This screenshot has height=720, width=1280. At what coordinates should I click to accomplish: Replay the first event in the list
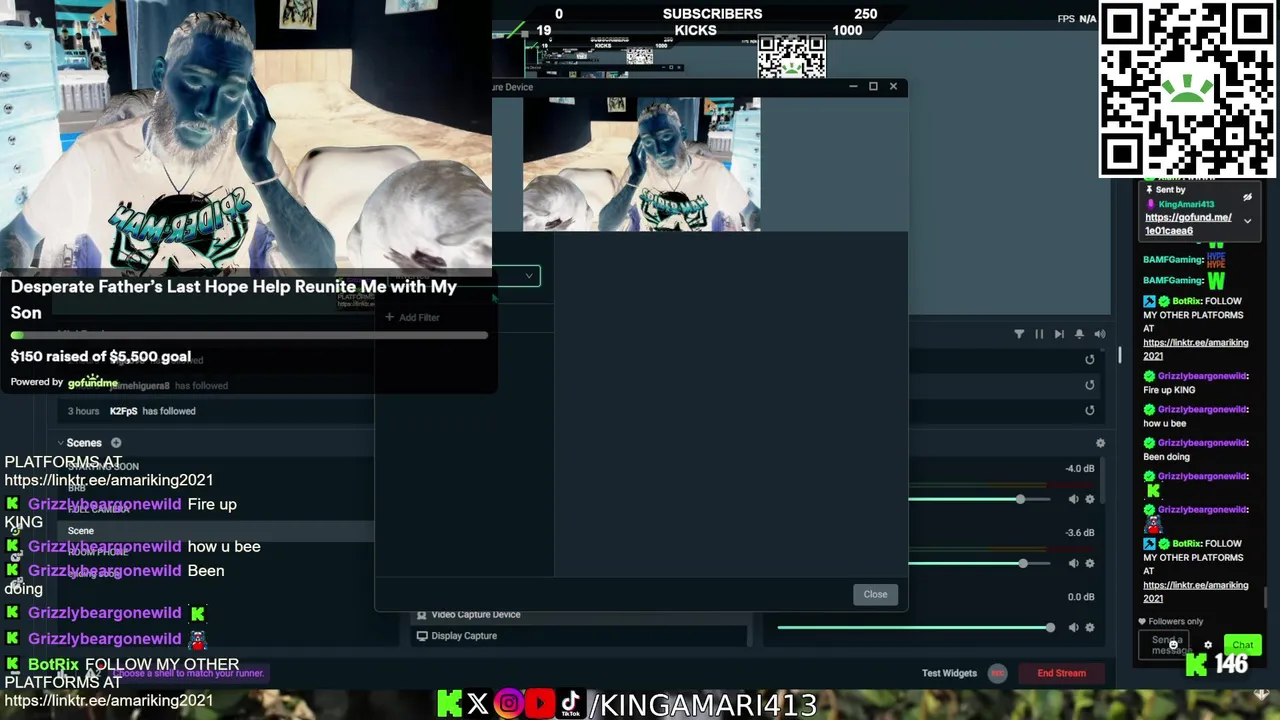[x=1090, y=359]
